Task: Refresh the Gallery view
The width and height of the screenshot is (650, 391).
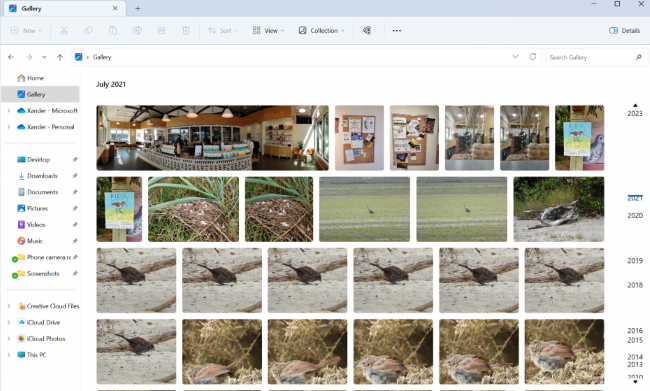Action: pos(533,57)
